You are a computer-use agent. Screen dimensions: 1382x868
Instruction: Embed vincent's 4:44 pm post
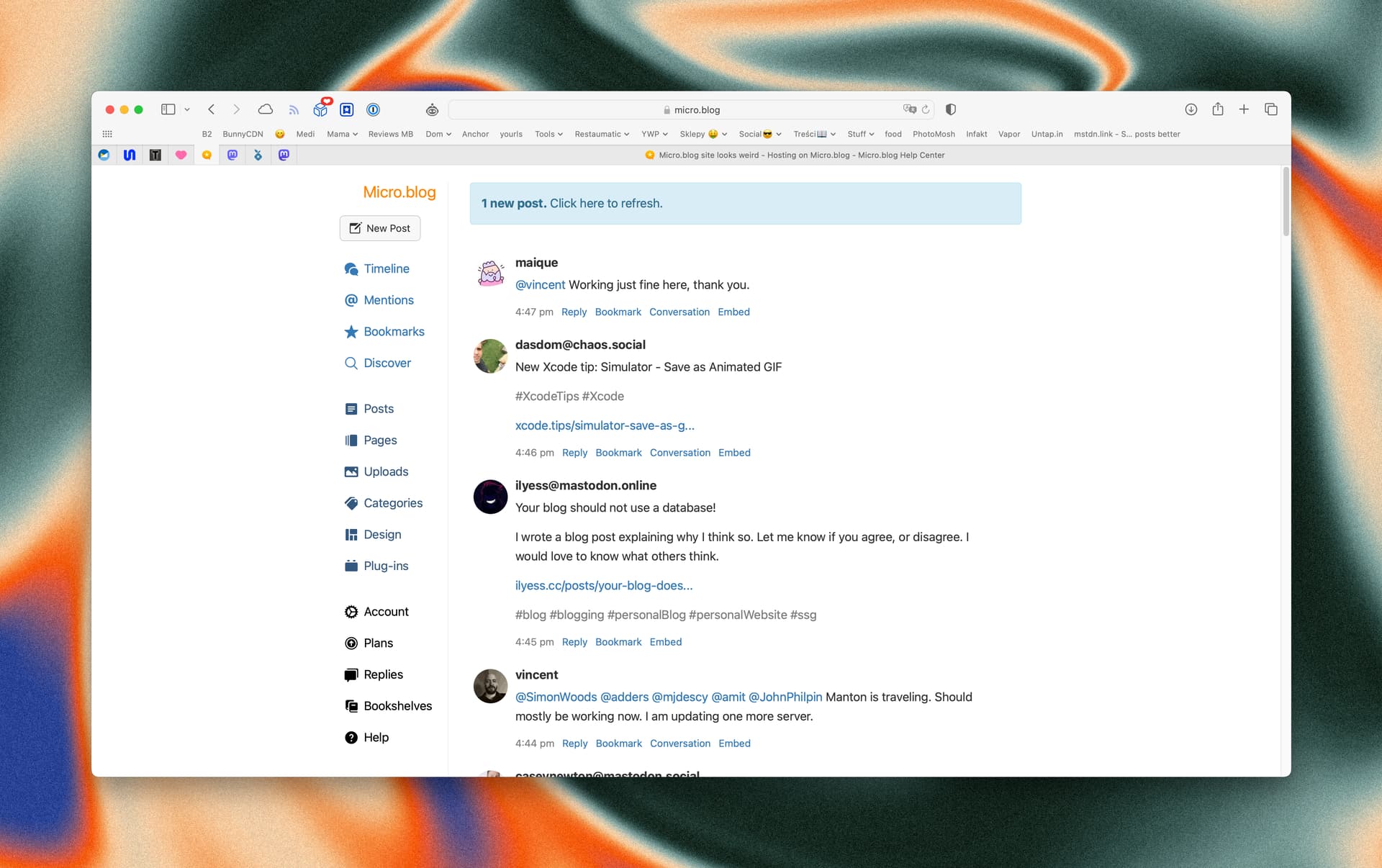(734, 743)
